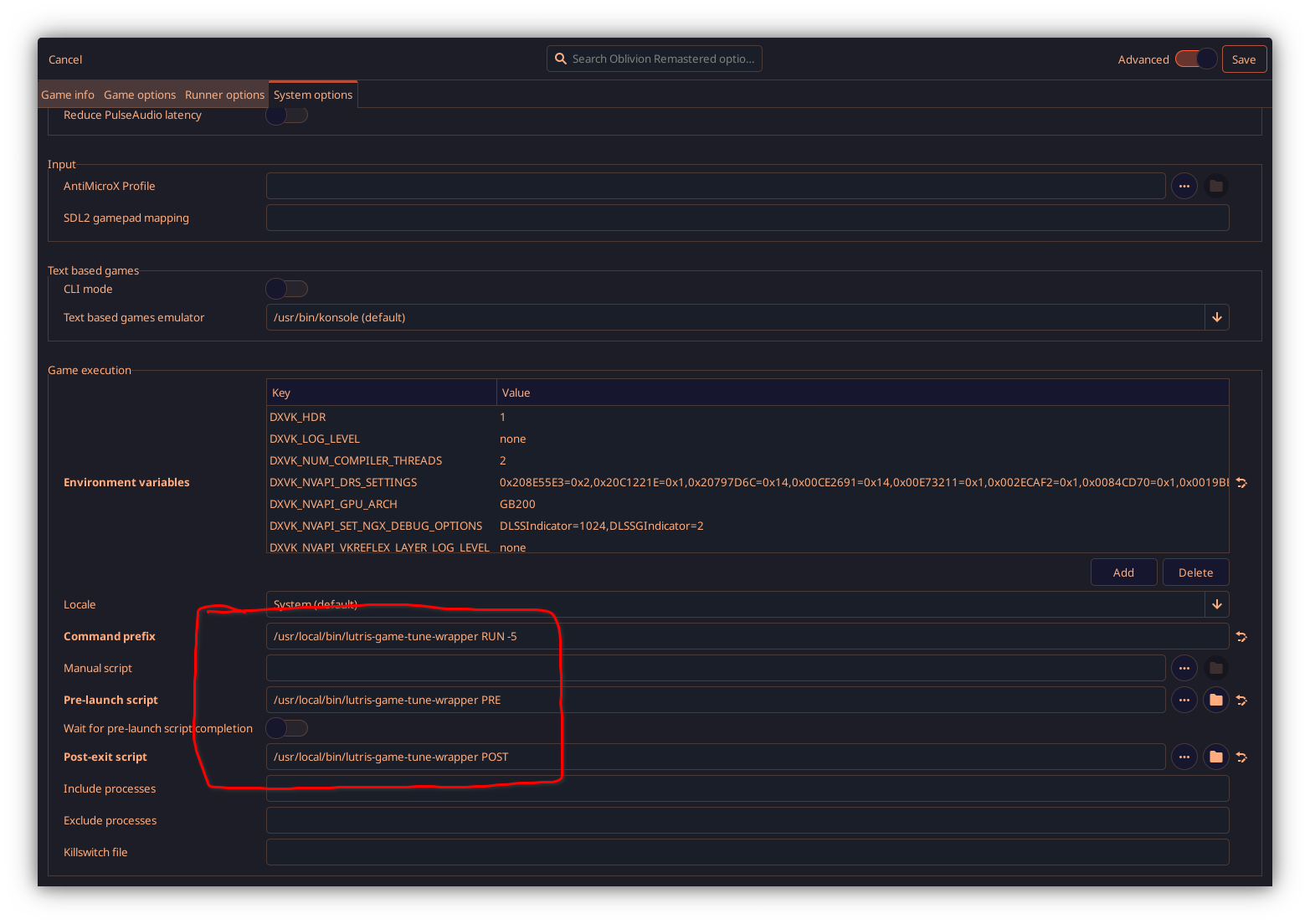Open Pre-launch script folder location

point(1215,700)
